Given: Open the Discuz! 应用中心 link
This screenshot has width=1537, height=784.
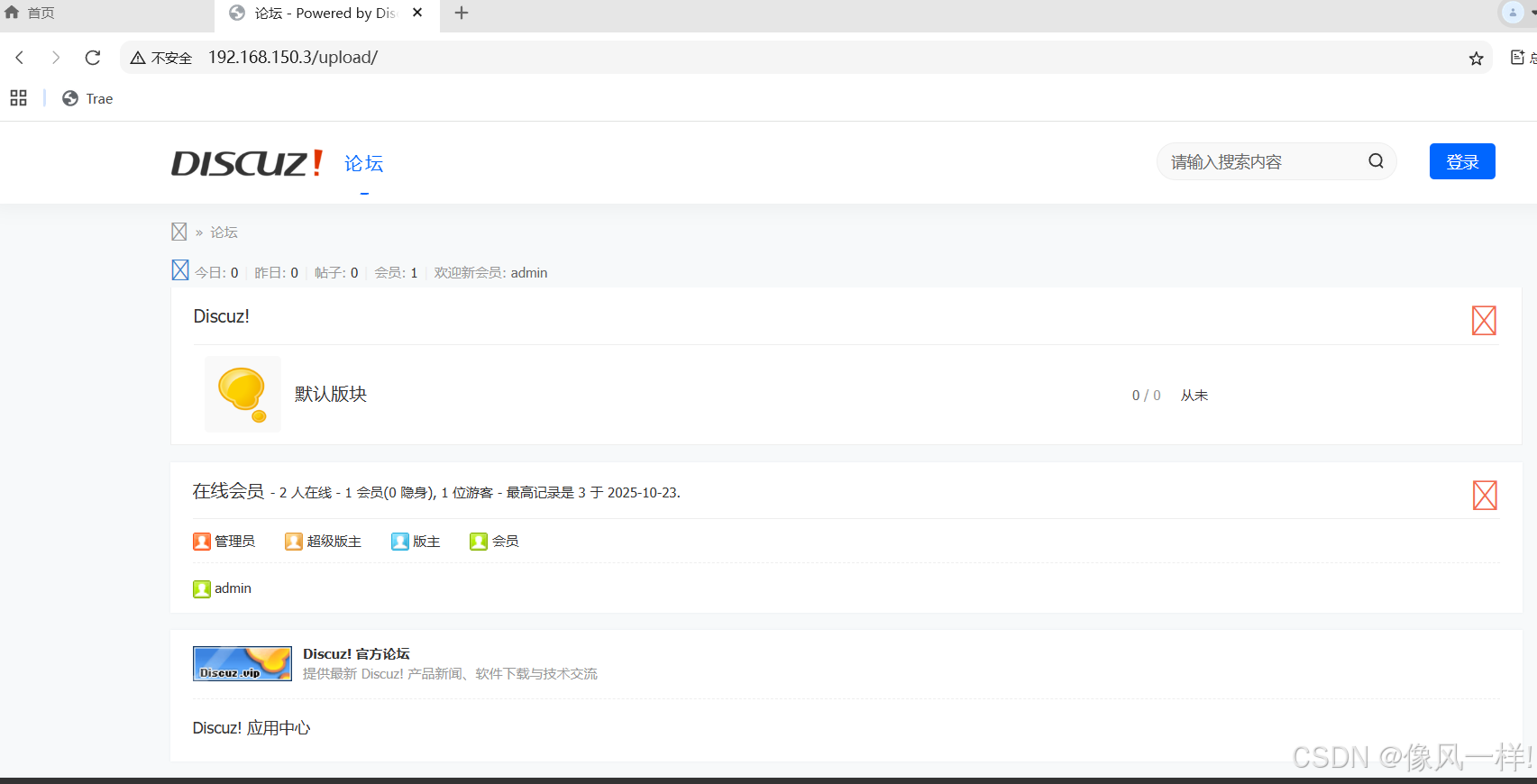Looking at the screenshot, I should point(252,728).
